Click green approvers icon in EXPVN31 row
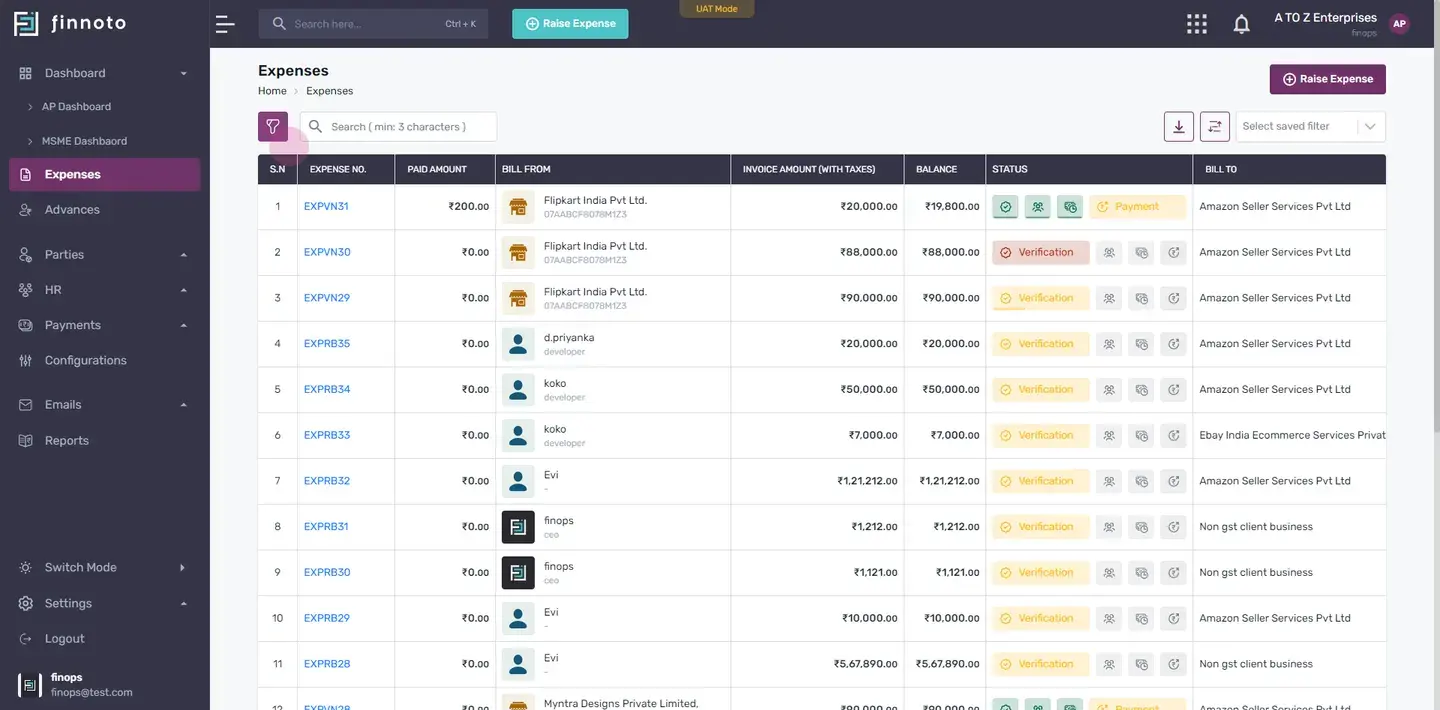This screenshot has width=1440, height=710. [1038, 207]
